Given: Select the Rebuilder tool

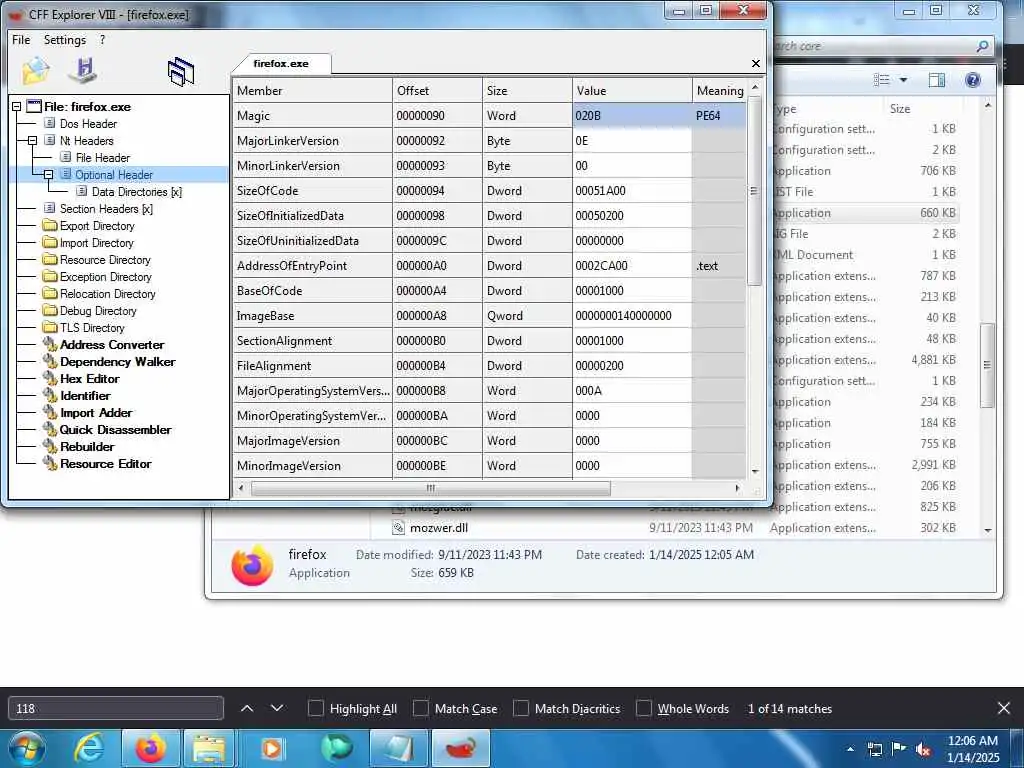Looking at the screenshot, I should [x=87, y=447].
